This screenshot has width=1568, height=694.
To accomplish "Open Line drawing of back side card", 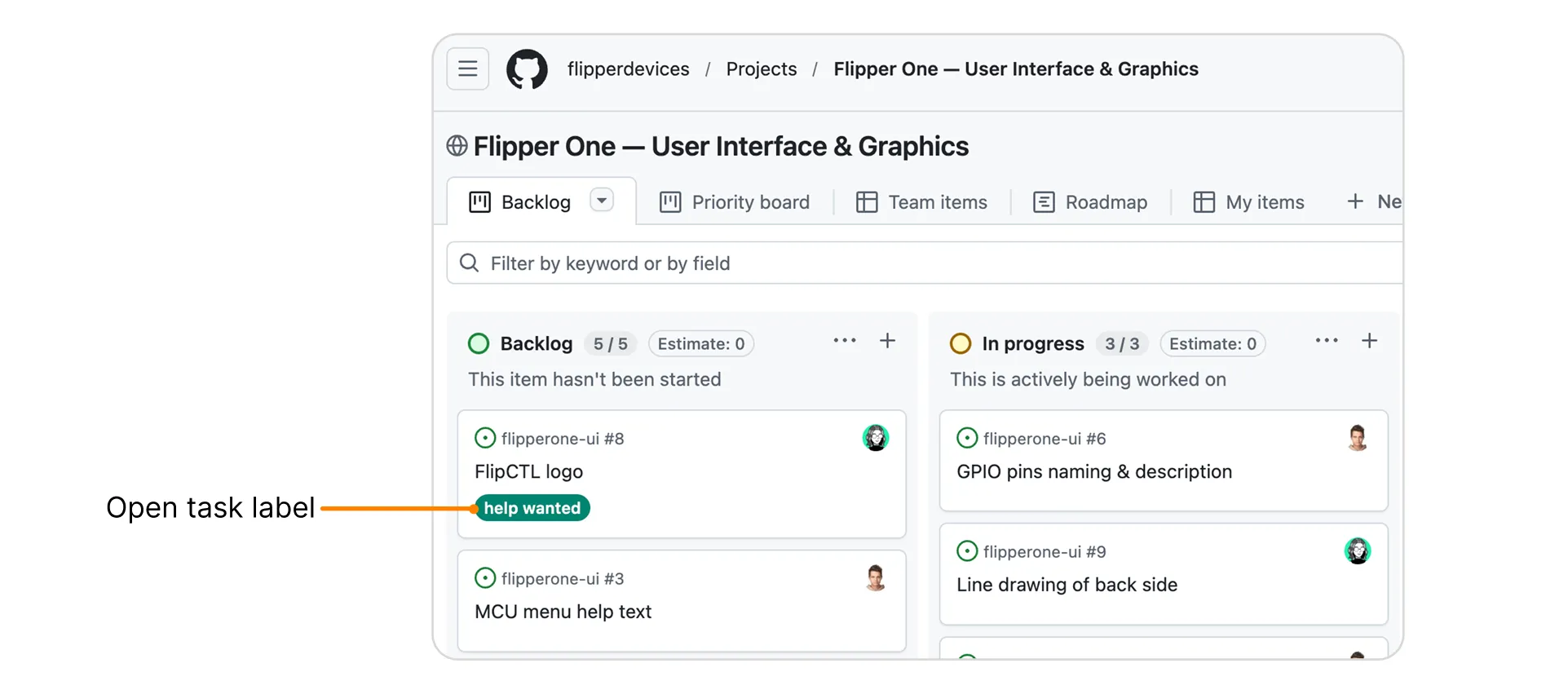I will [x=1067, y=586].
